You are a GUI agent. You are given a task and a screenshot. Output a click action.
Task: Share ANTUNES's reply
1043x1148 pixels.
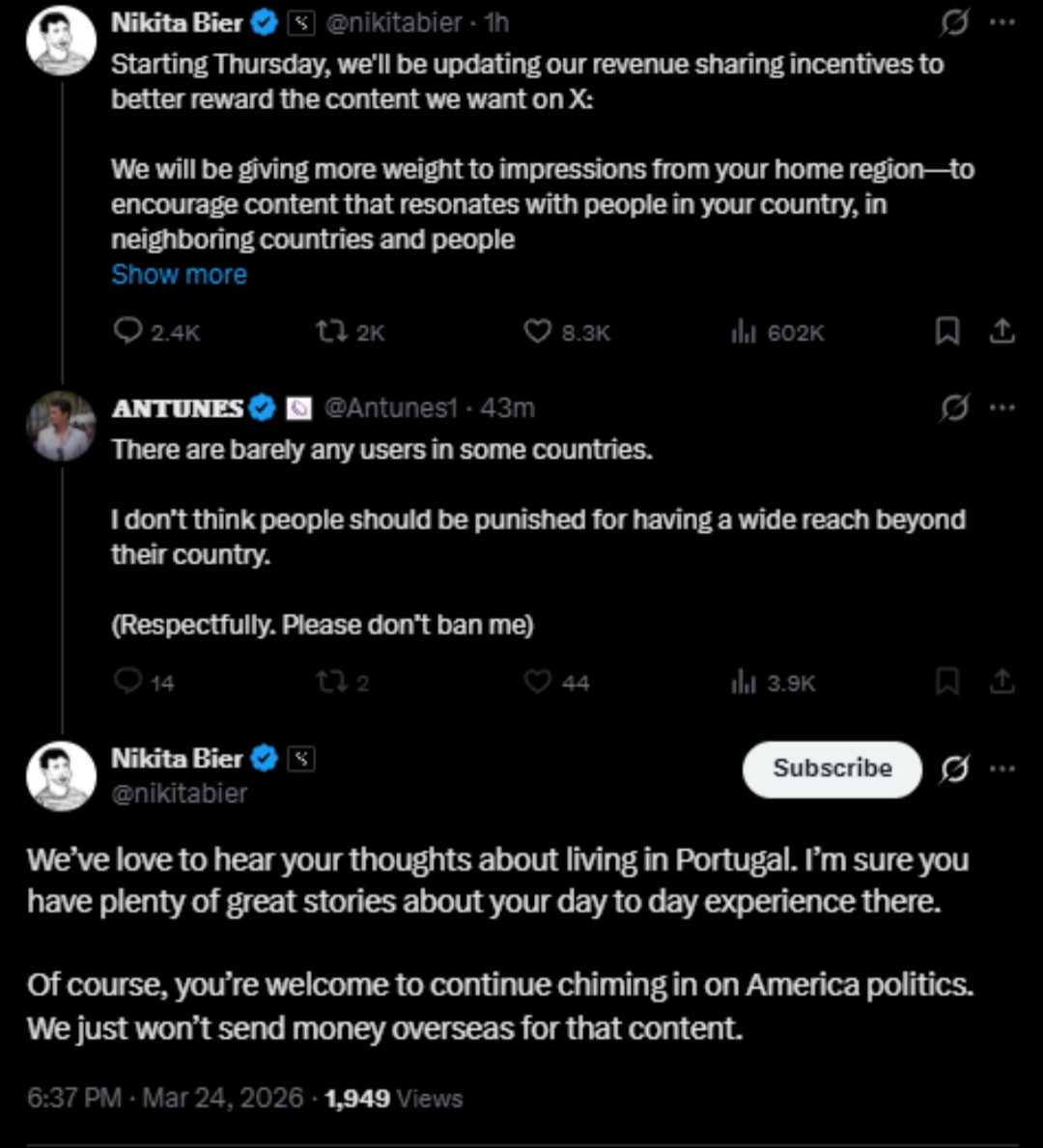(1002, 683)
